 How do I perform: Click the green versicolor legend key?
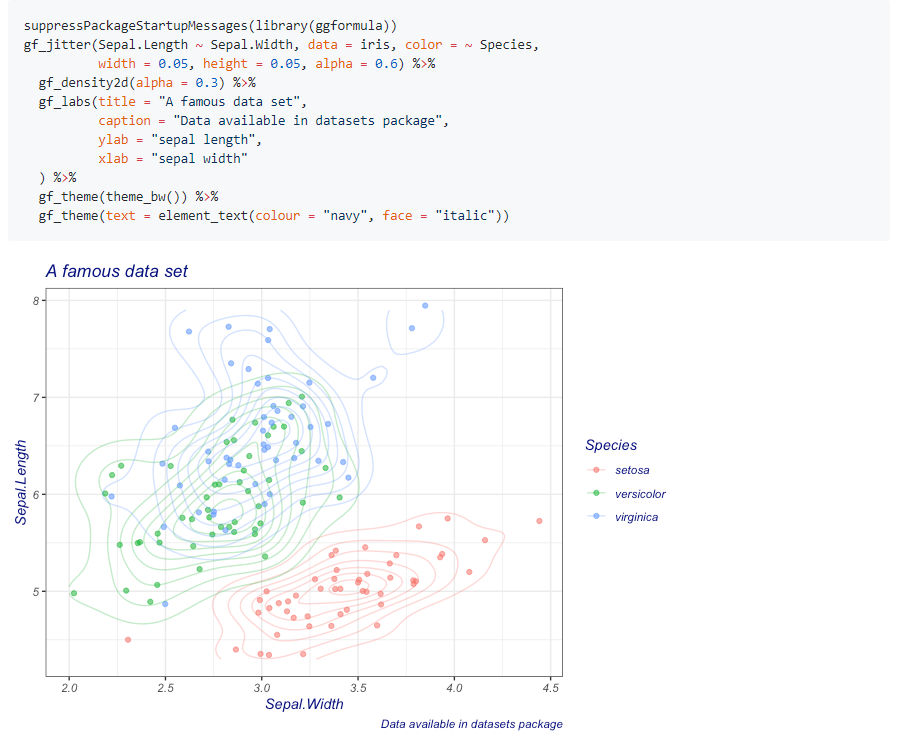[596, 493]
